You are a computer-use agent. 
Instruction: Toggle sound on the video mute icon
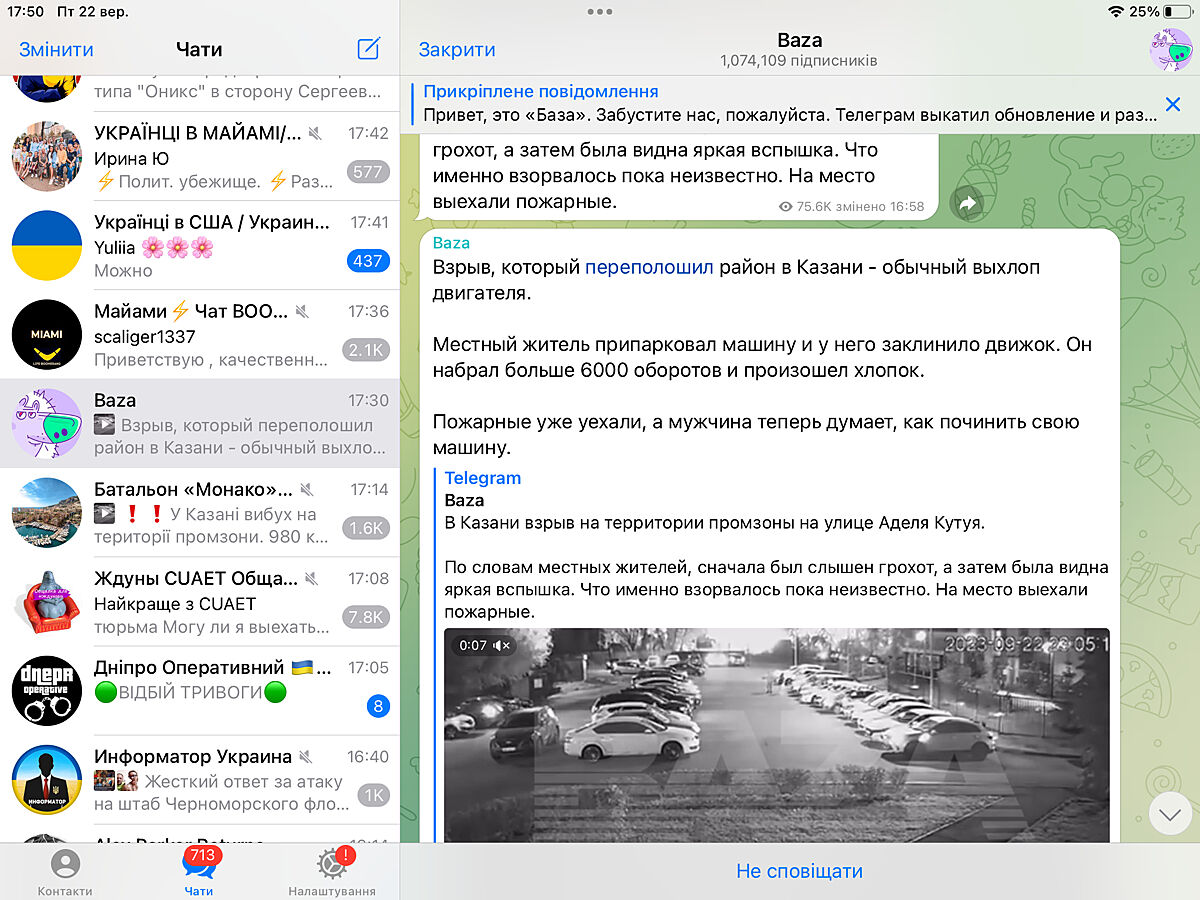click(x=502, y=645)
